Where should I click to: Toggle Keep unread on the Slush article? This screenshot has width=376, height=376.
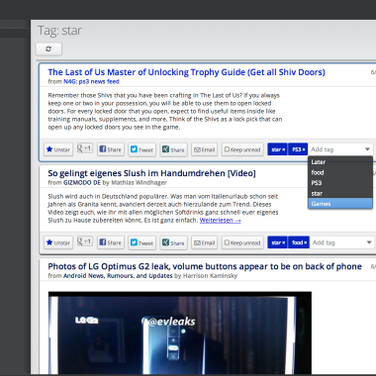tap(242, 242)
